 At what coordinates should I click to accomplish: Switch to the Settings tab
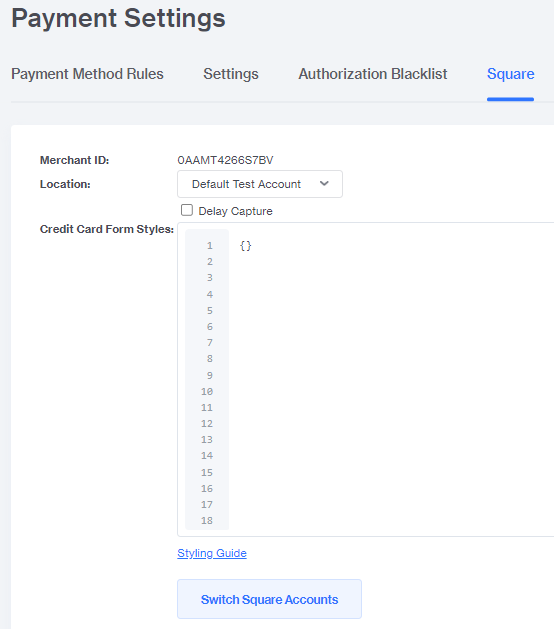(231, 74)
